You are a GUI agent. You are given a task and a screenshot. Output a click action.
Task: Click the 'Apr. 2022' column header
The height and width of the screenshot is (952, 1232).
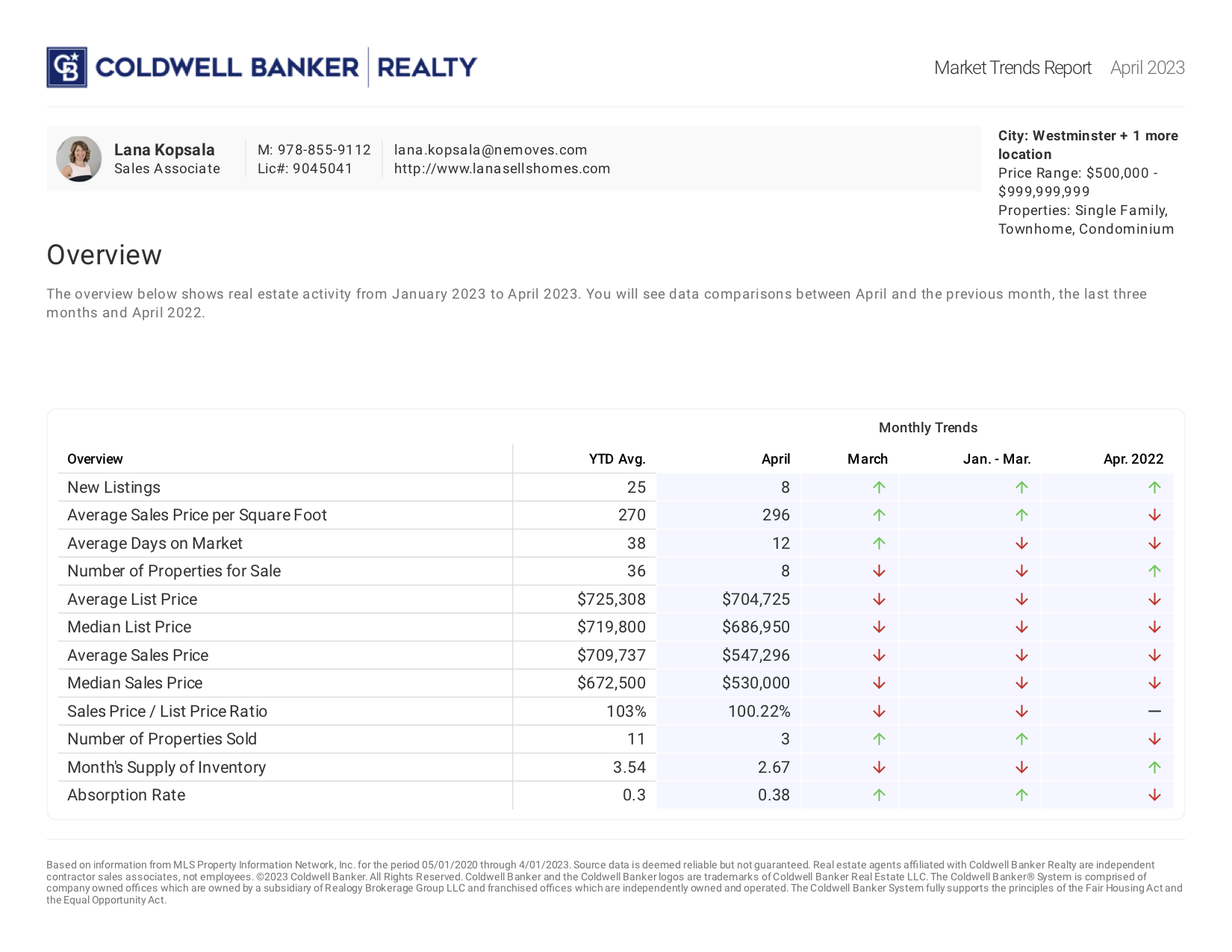click(x=1133, y=459)
